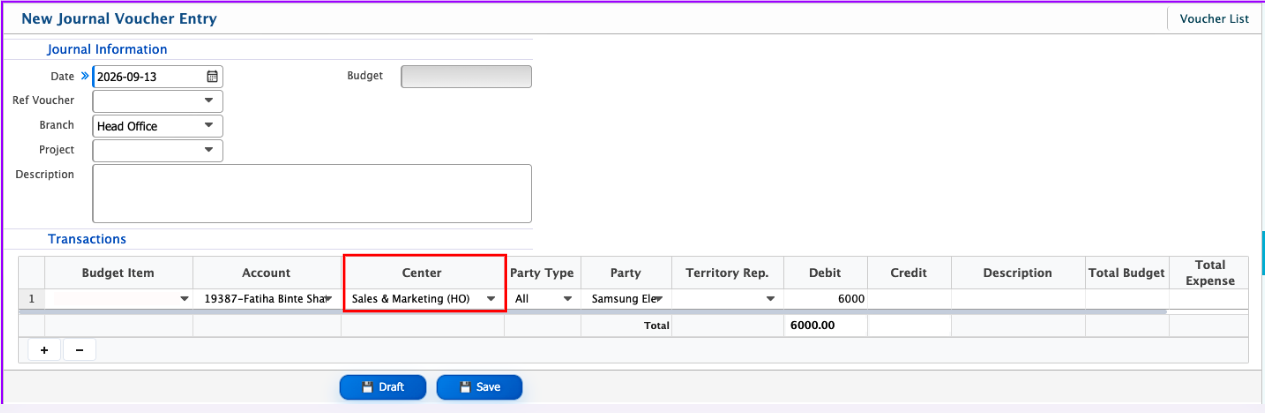Click the Party Type column header
The width and height of the screenshot is (1265, 413).
pyautogui.click(x=543, y=273)
